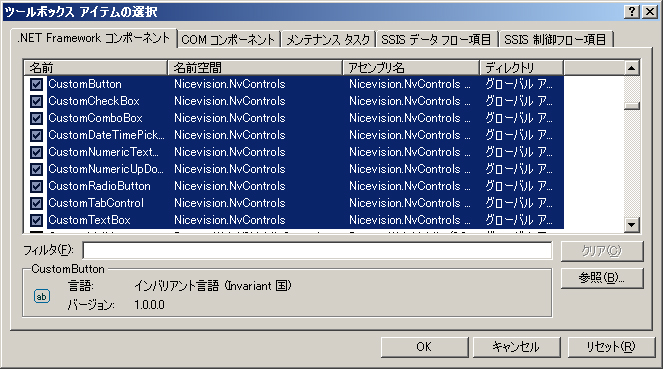
Task: Select the CustomDateTimePick... row name
Action: [106, 135]
